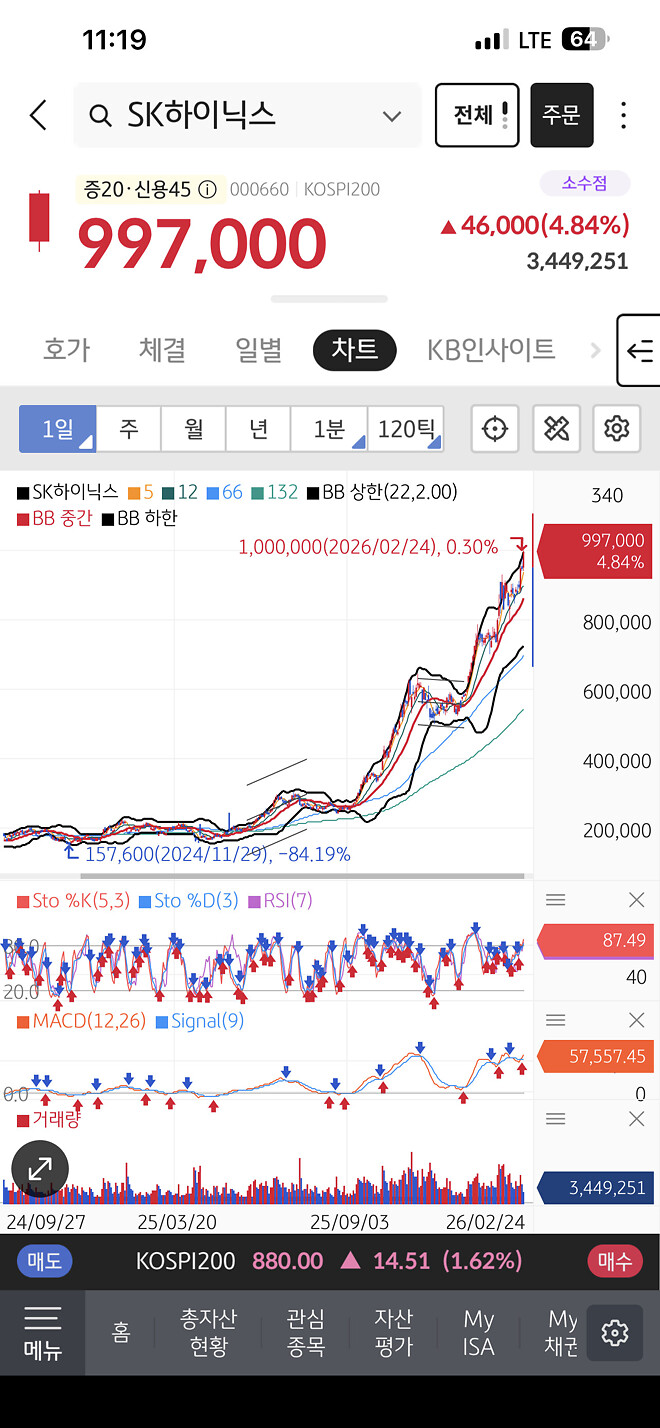660x1428 pixels.
Task: Open the info icon next to 신용45
Action: click(x=207, y=189)
